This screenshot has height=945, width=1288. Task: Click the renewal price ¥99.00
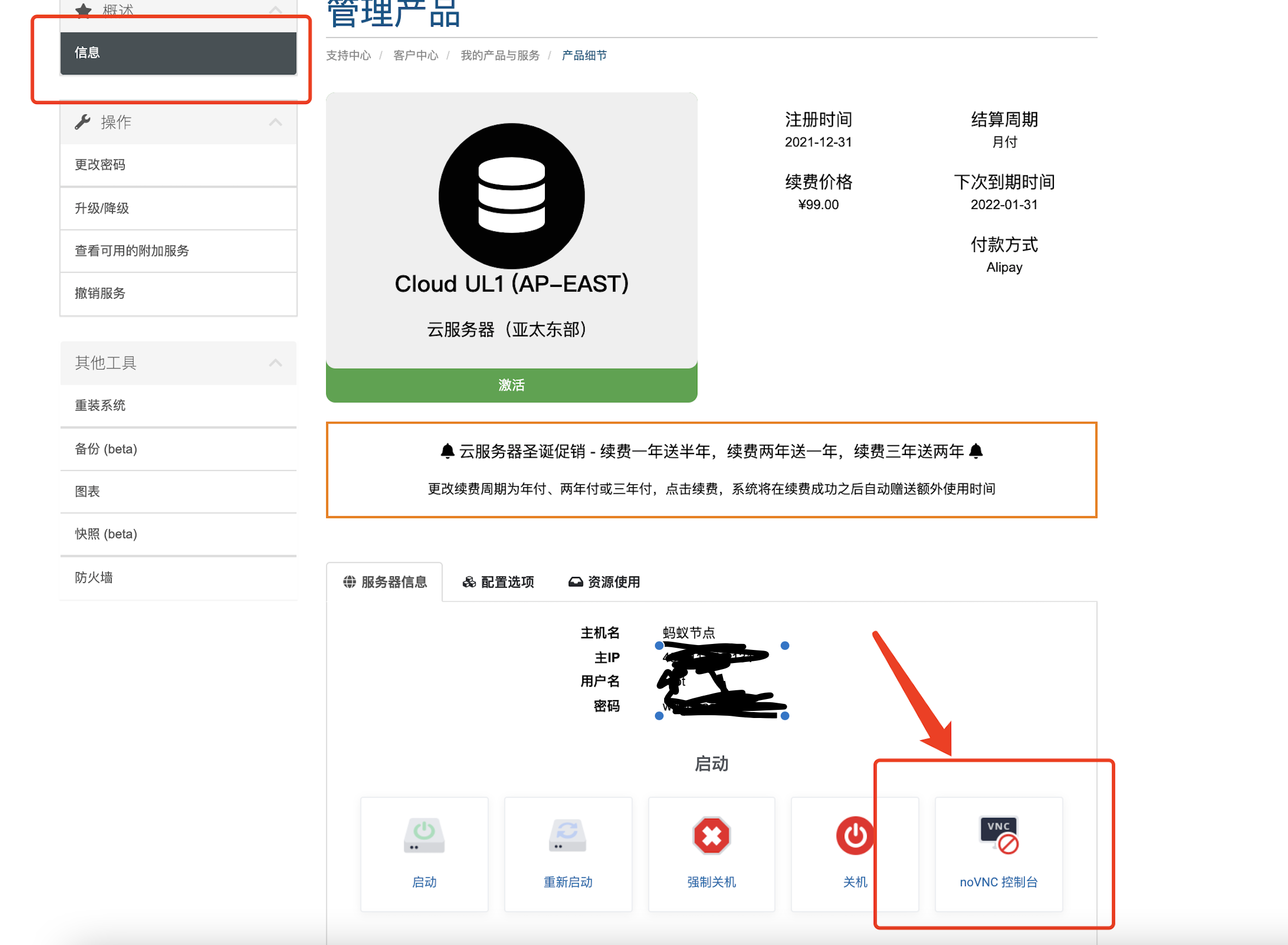click(x=818, y=205)
